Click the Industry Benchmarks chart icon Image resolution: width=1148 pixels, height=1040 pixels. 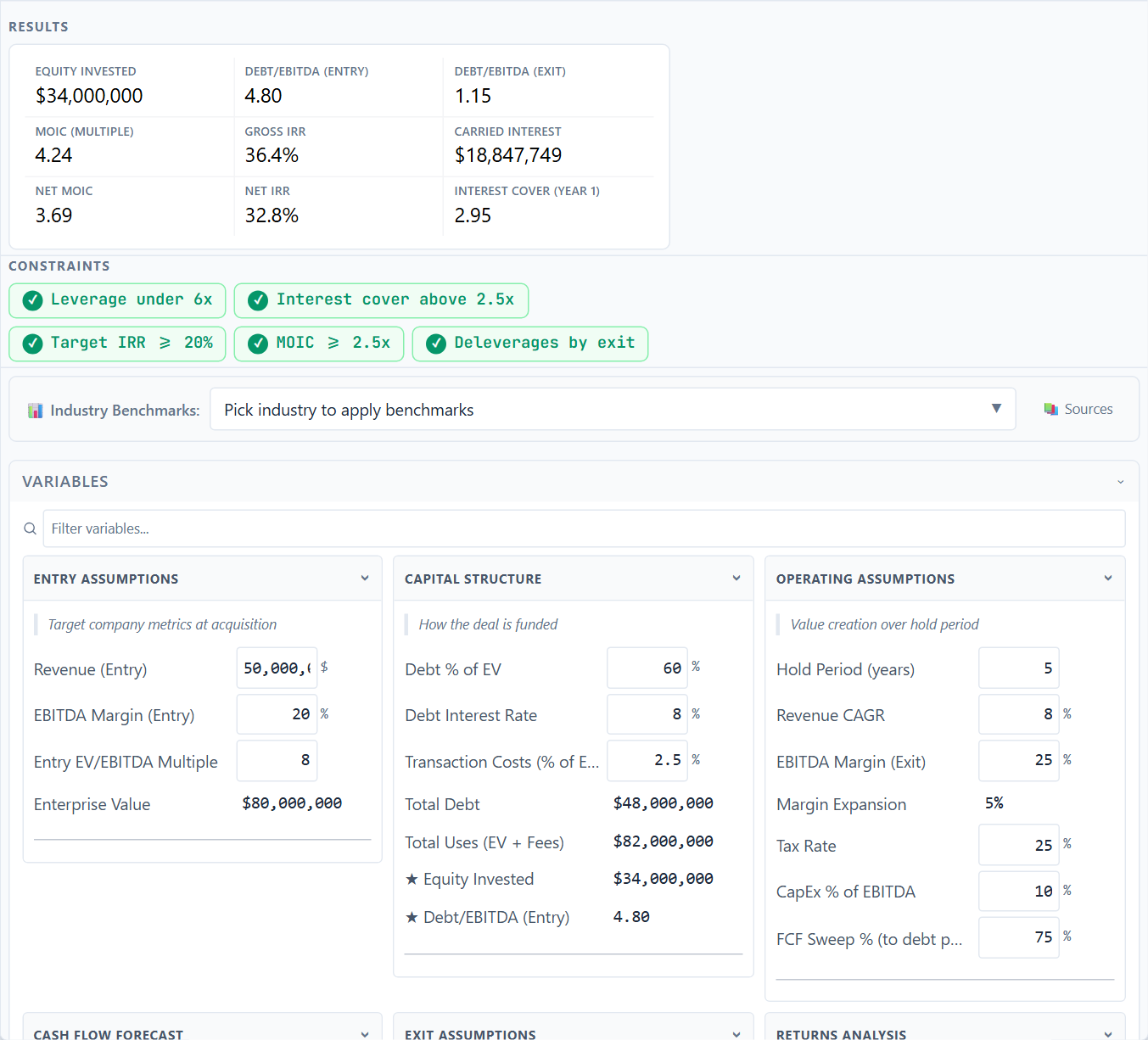pyautogui.click(x=36, y=411)
